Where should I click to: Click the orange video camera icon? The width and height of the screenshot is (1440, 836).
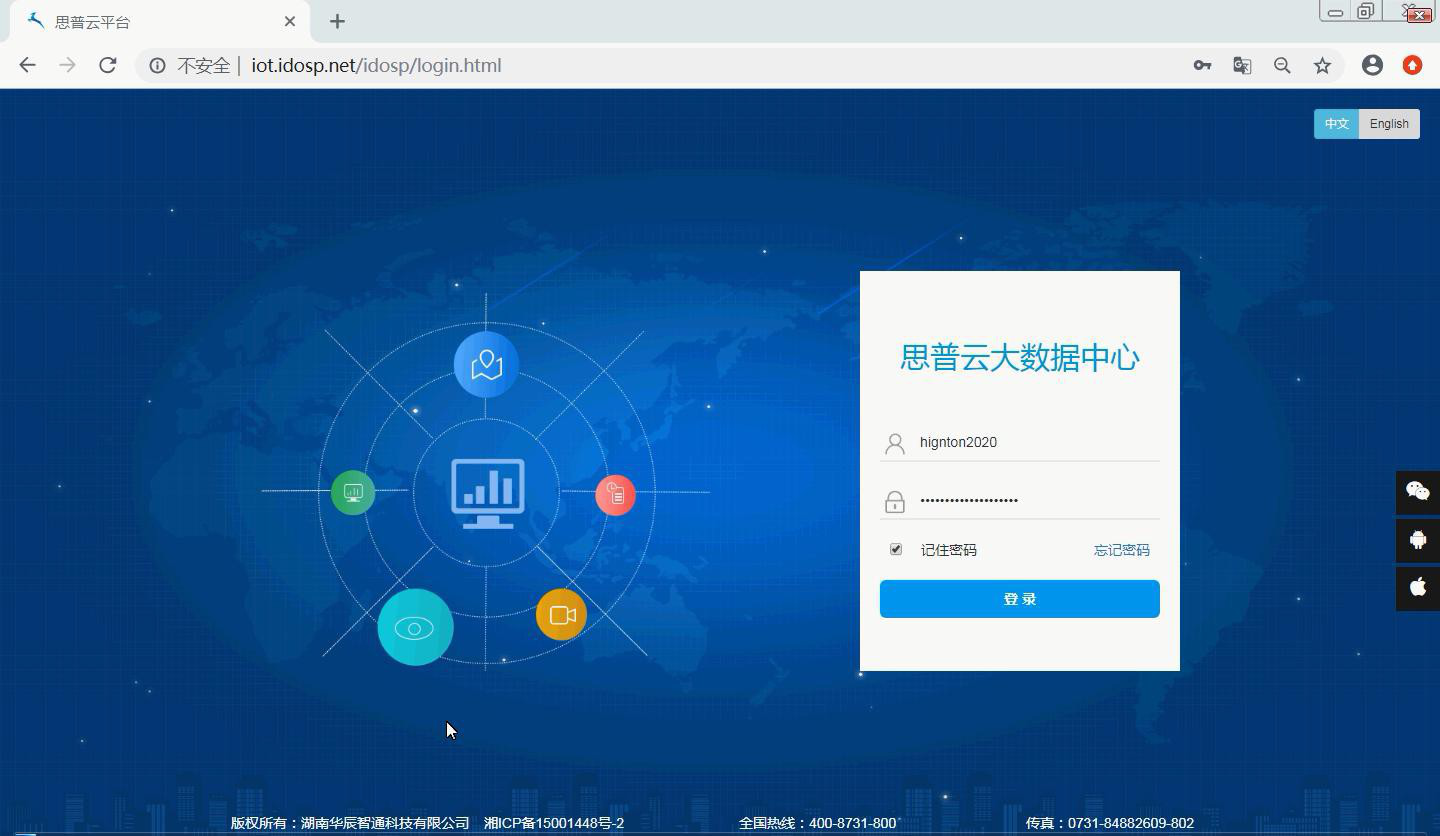tap(561, 615)
